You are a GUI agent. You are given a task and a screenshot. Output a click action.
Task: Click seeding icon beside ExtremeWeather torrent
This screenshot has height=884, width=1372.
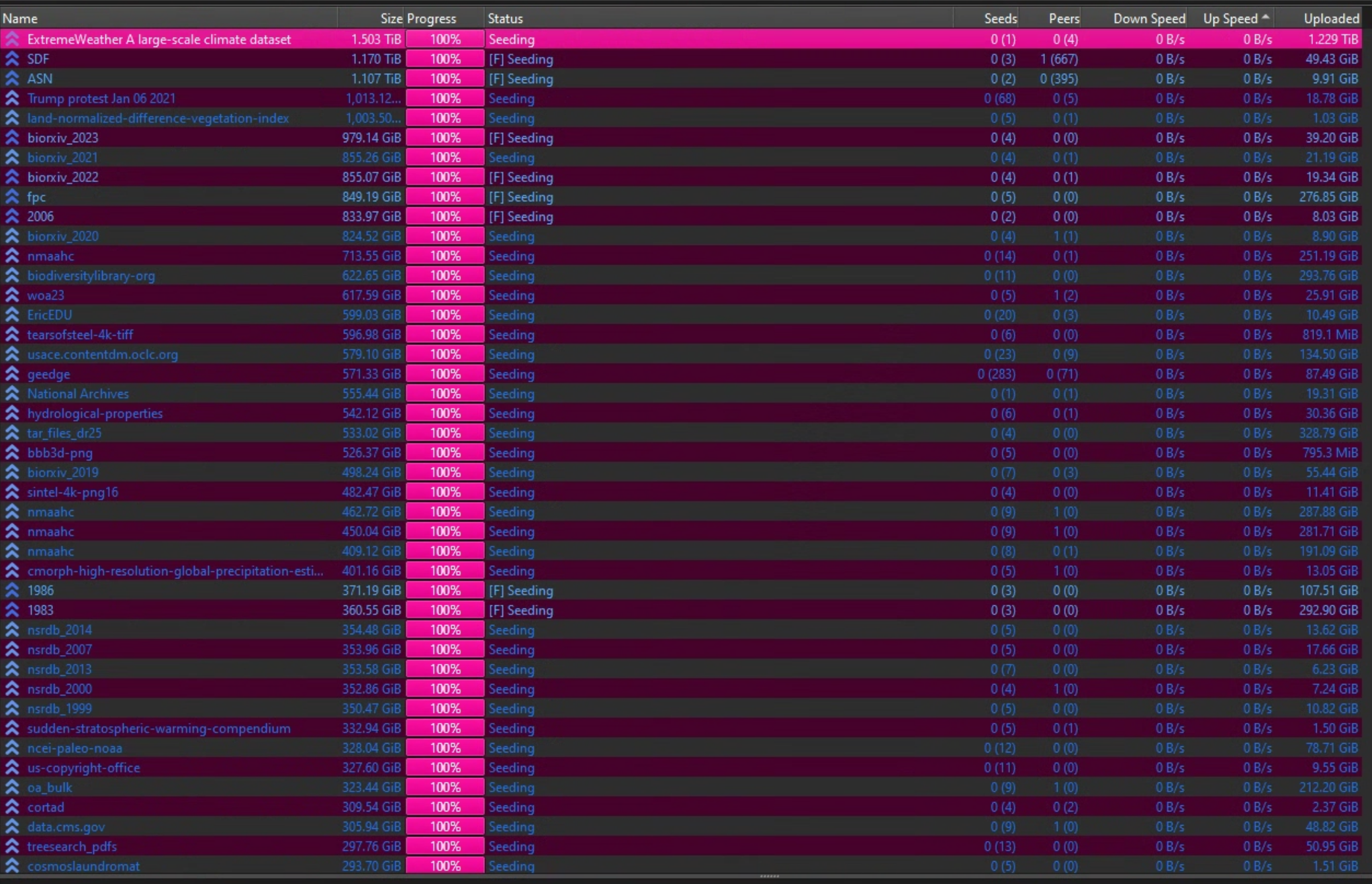12,40
